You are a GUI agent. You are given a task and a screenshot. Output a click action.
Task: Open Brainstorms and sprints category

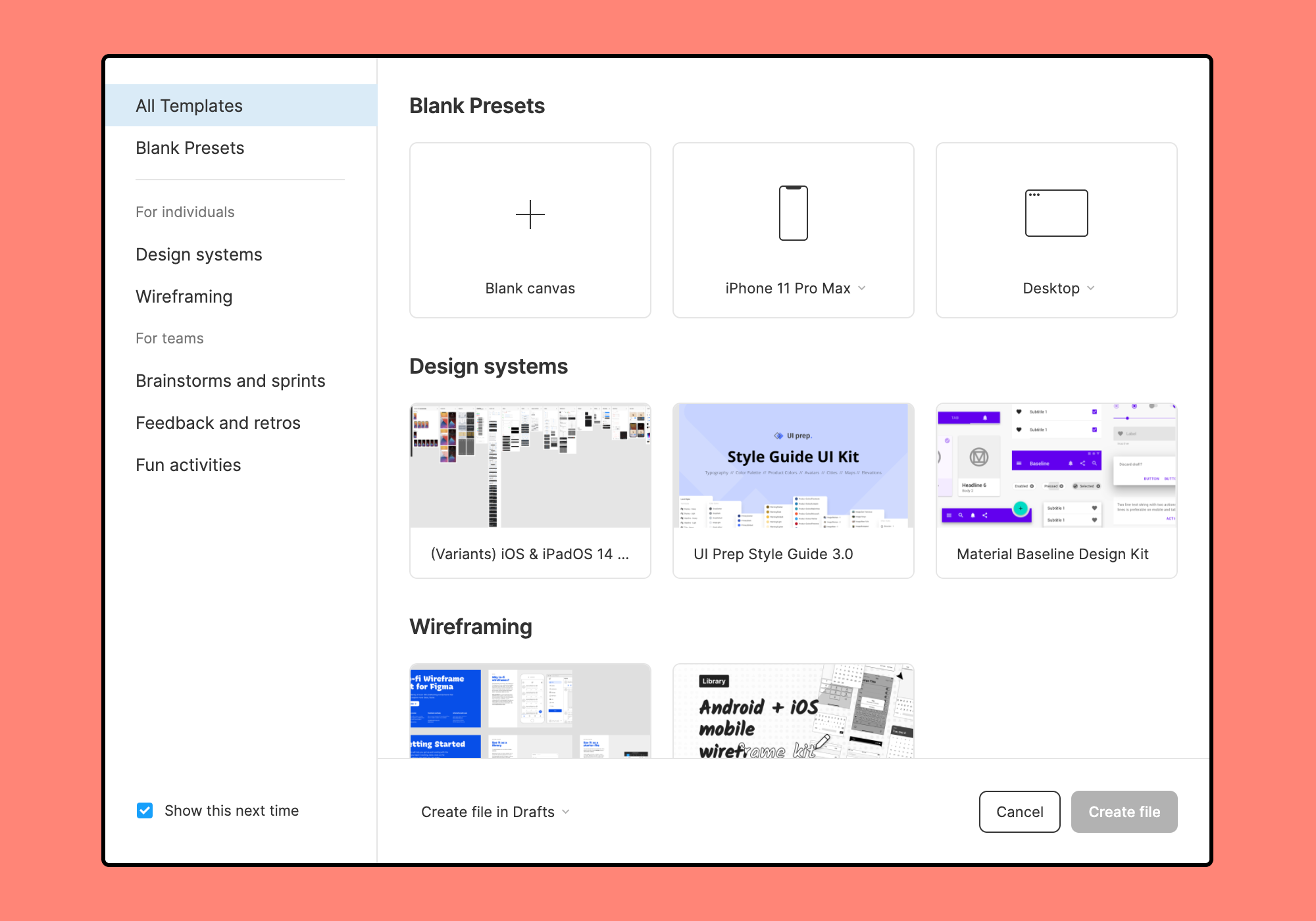(x=230, y=381)
